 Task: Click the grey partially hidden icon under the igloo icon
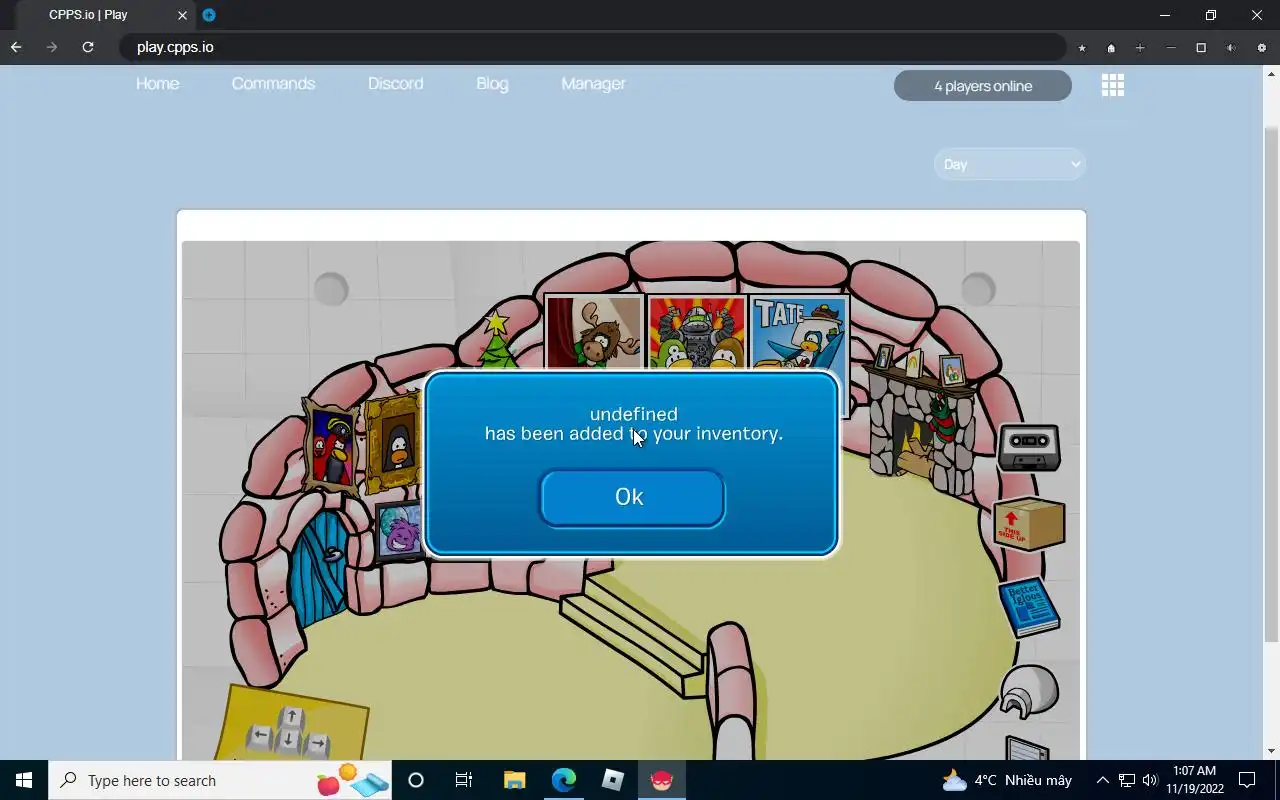coord(1027,748)
